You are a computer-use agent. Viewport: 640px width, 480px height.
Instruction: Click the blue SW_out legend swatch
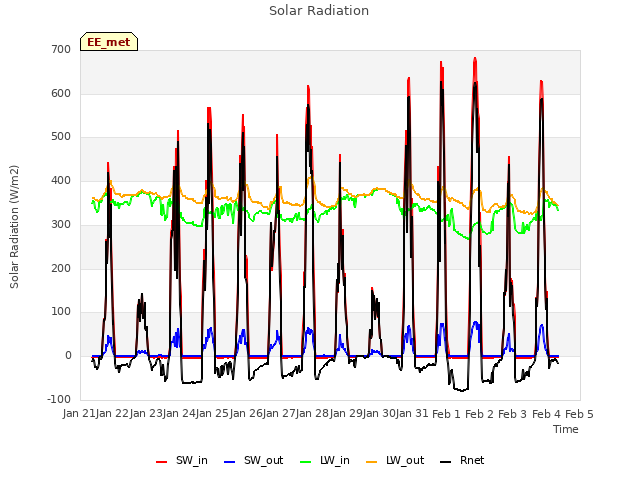tap(230, 462)
